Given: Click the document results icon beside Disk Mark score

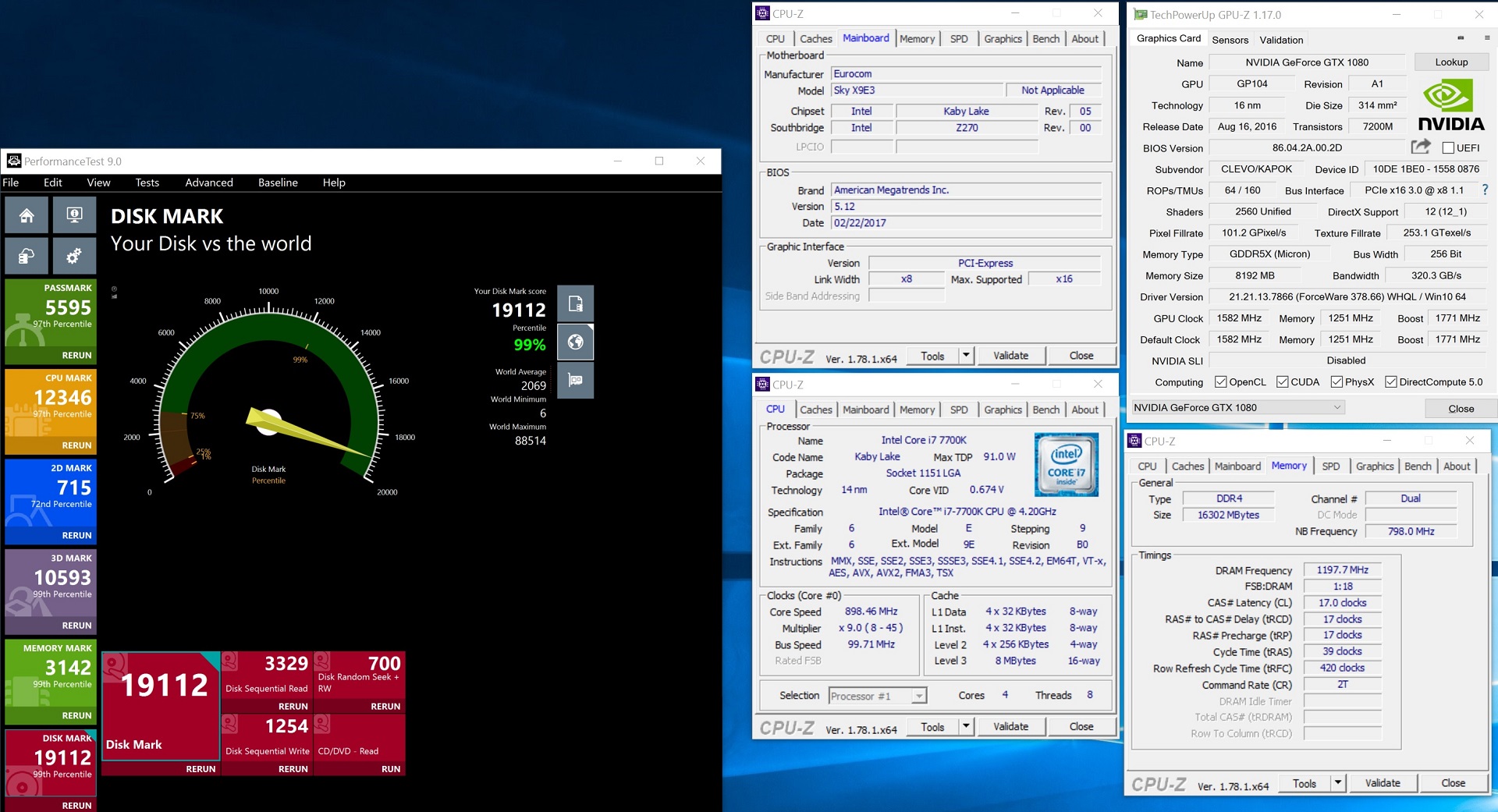Looking at the screenshot, I should (x=575, y=304).
